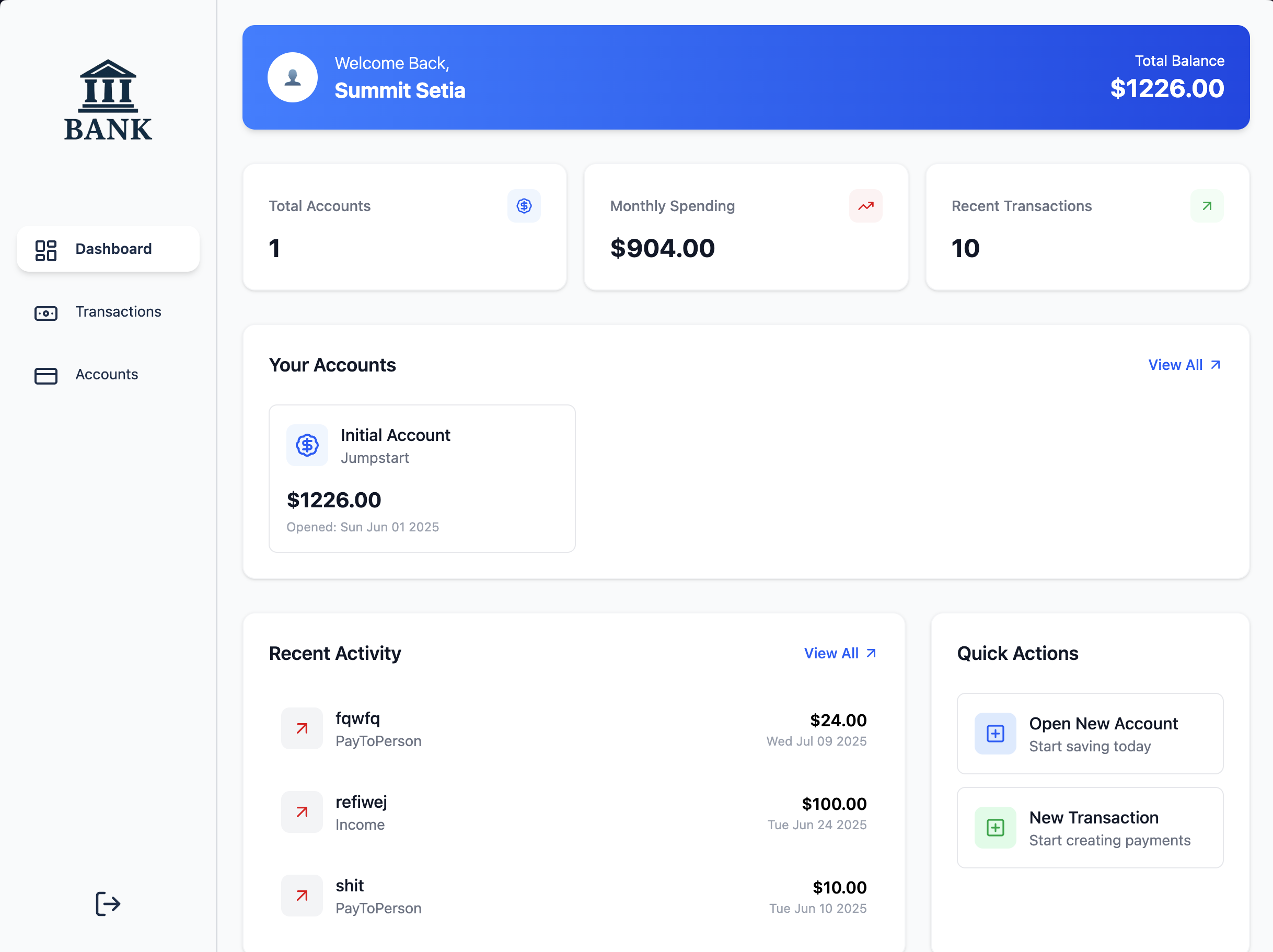Click the green arrow icon on Recent Transactions
The height and width of the screenshot is (952, 1273).
pyautogui.click(x=1207, y=205)
